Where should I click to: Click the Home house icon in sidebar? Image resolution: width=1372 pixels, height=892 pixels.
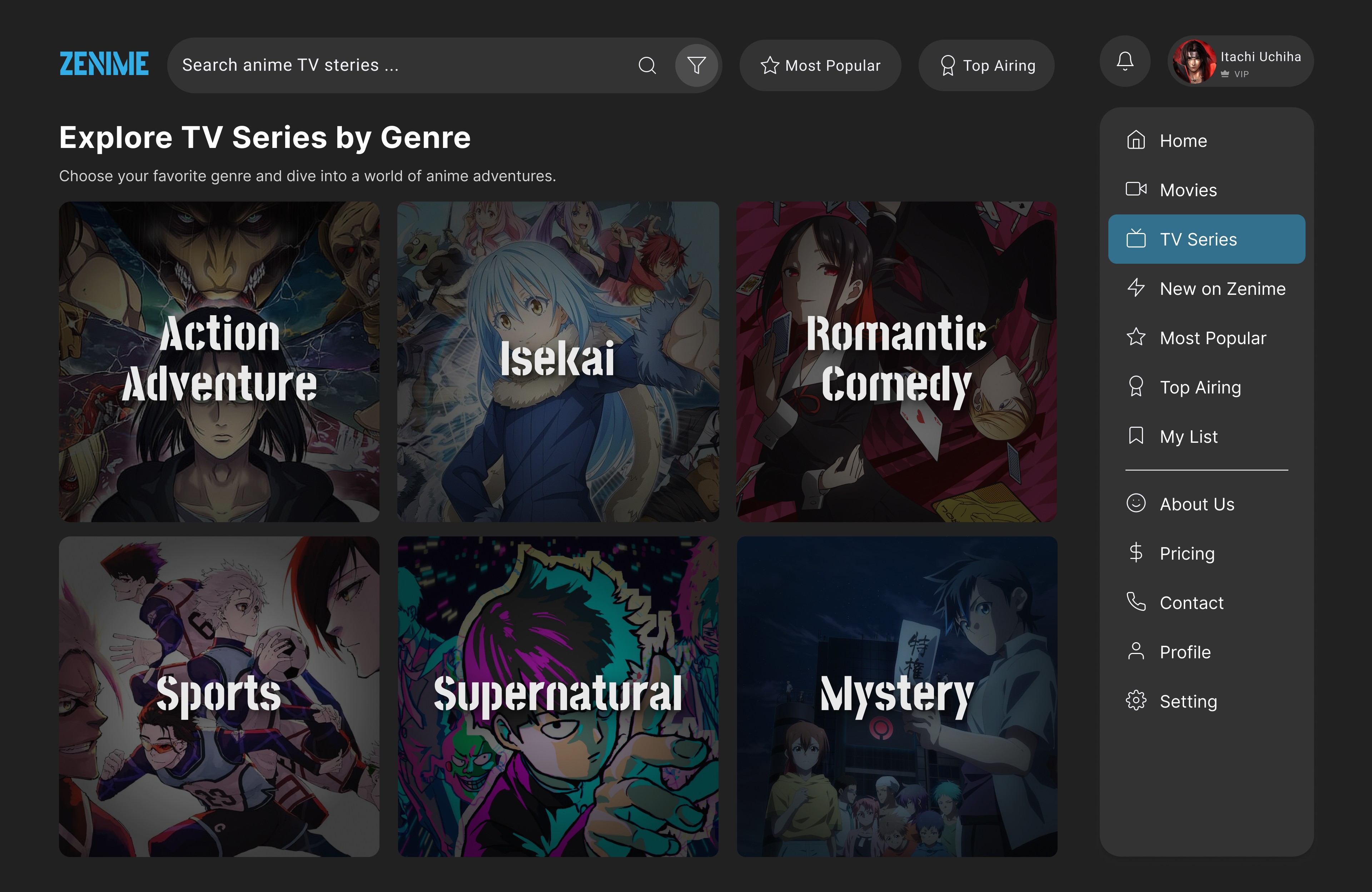coord(1135,140)
